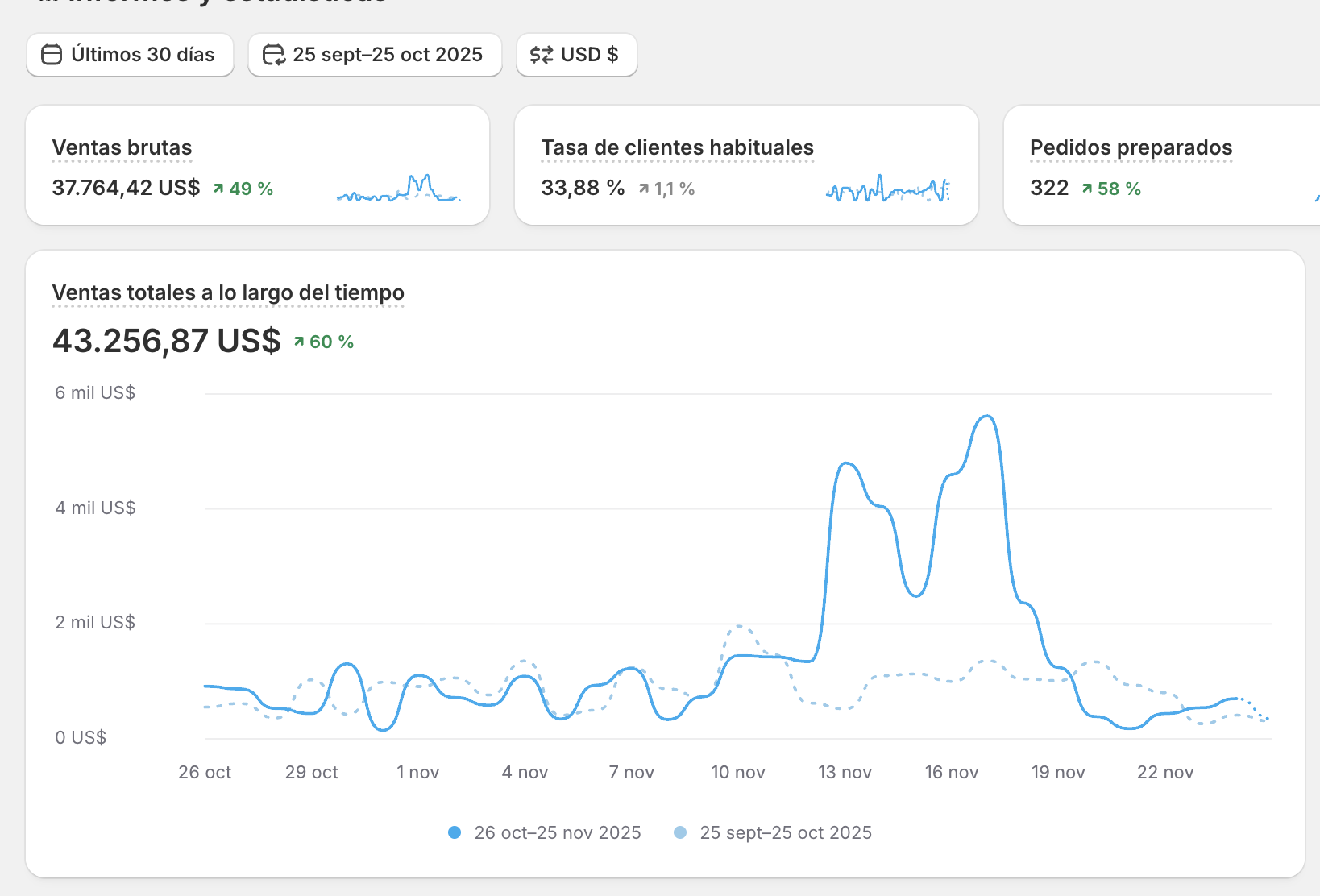The height and width of the screenshot is (896, 1320).
Task: Click the Tasa de clientes habituales sparkline
Action: (x=888, y=188)
